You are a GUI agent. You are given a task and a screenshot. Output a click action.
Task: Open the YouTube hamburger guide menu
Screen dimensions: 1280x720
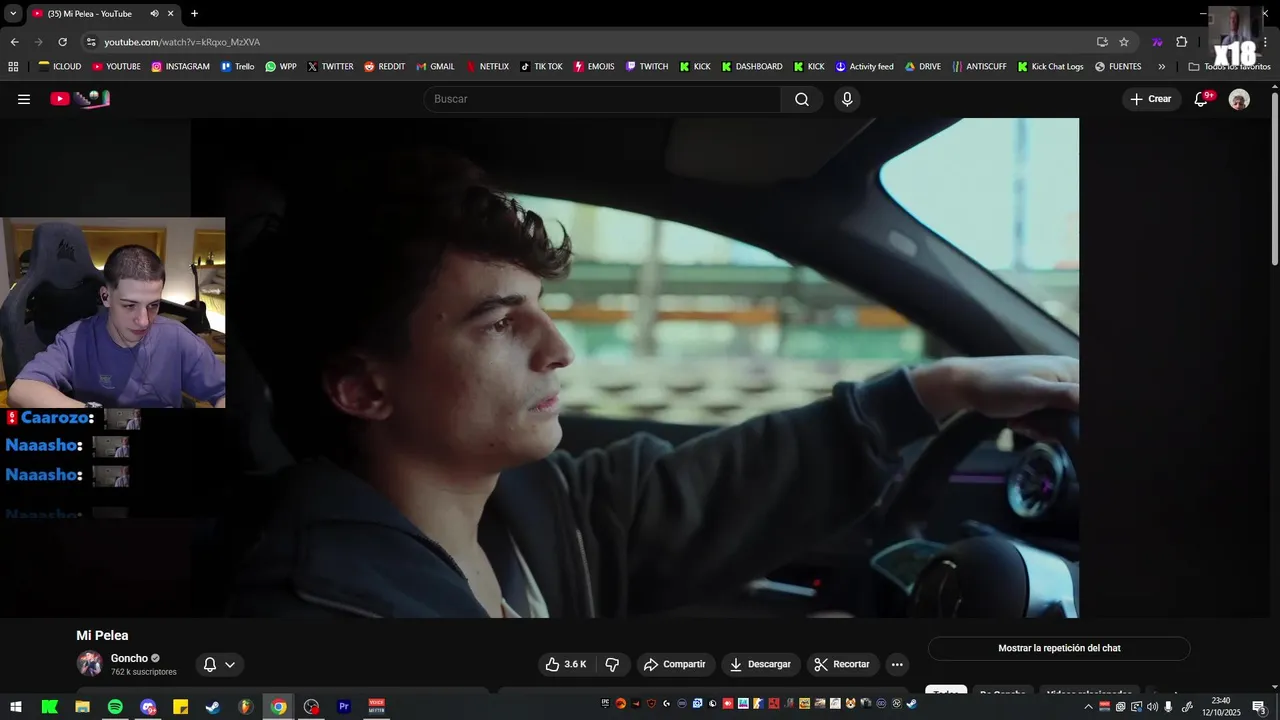pyautogui.click(x=24, y=99)
